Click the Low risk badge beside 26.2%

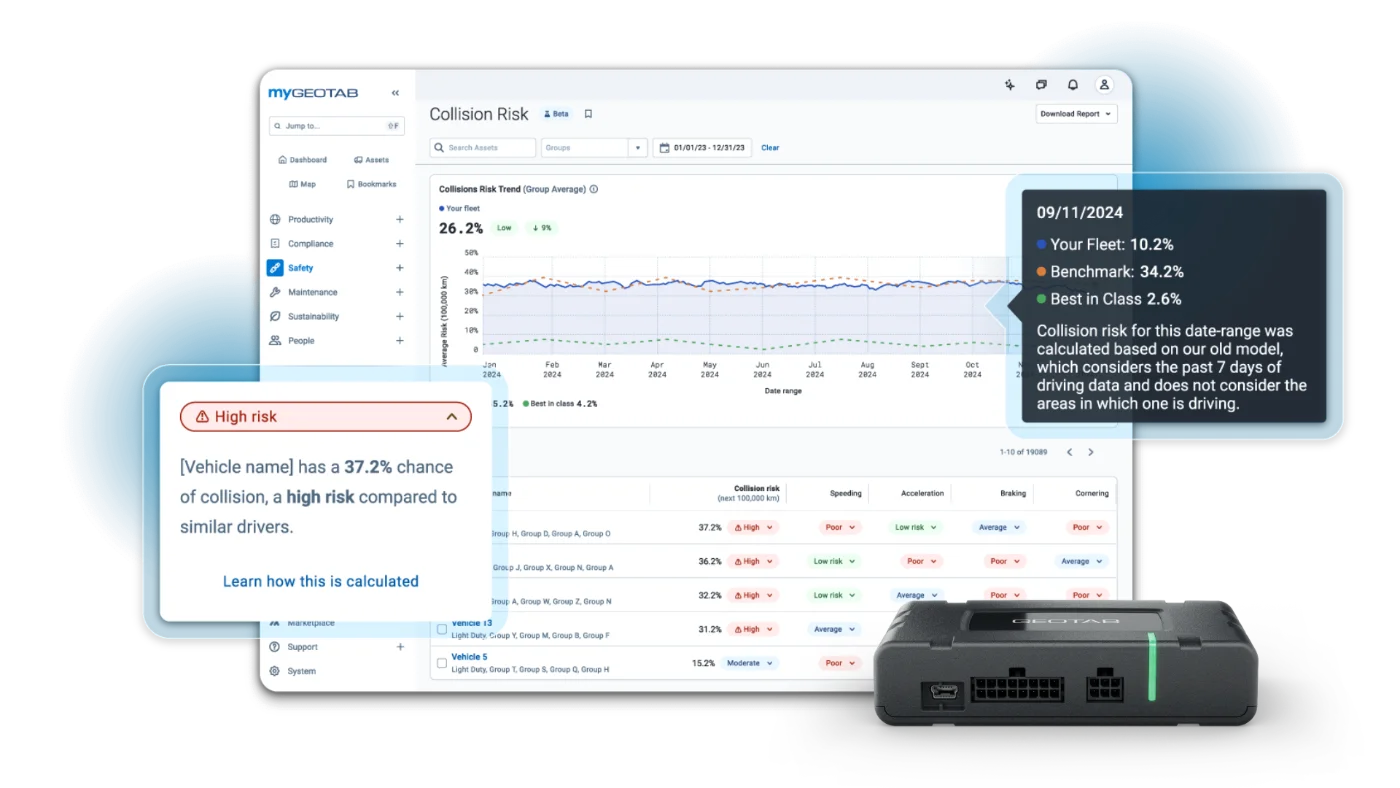pos(504,228)
